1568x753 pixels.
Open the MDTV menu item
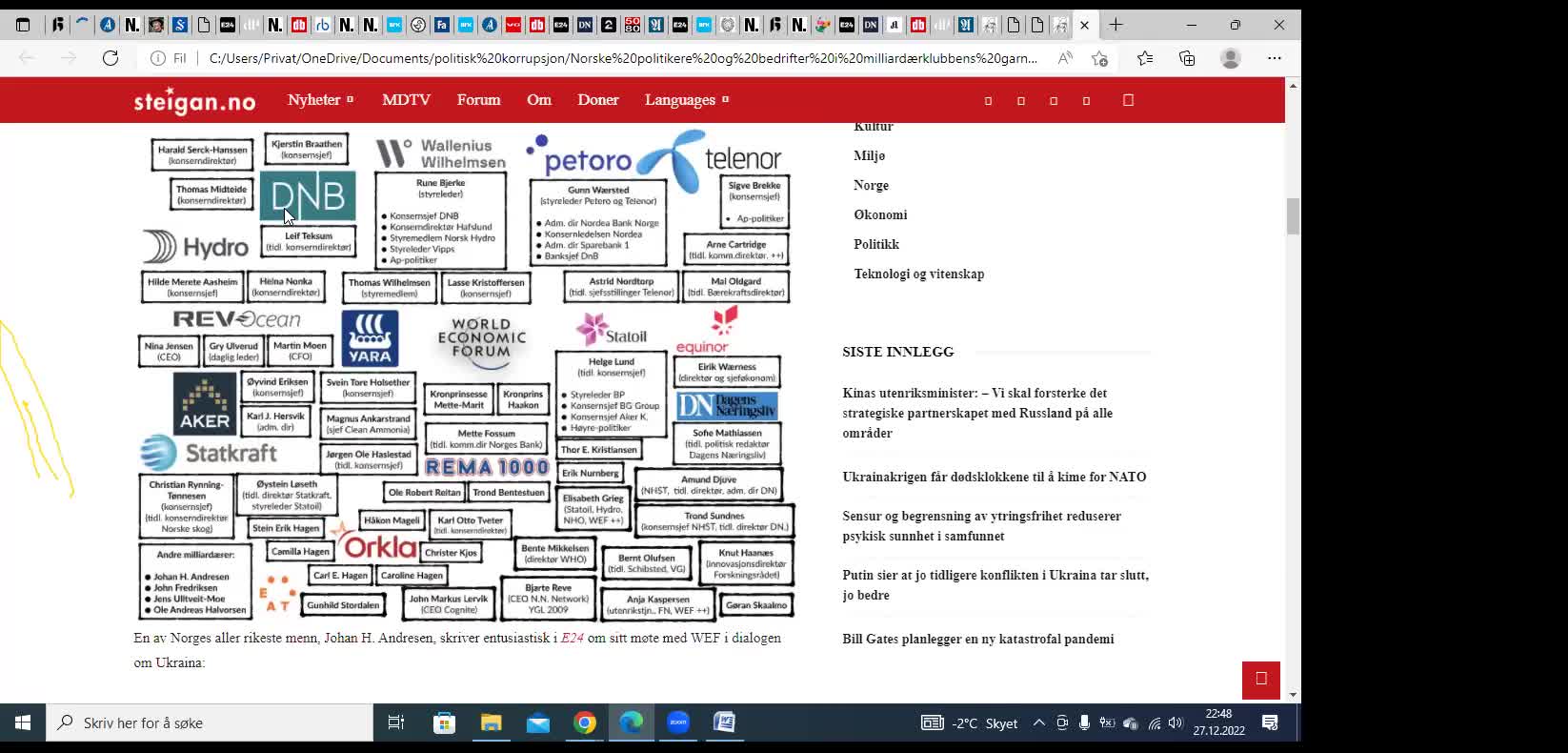point(407,99)
